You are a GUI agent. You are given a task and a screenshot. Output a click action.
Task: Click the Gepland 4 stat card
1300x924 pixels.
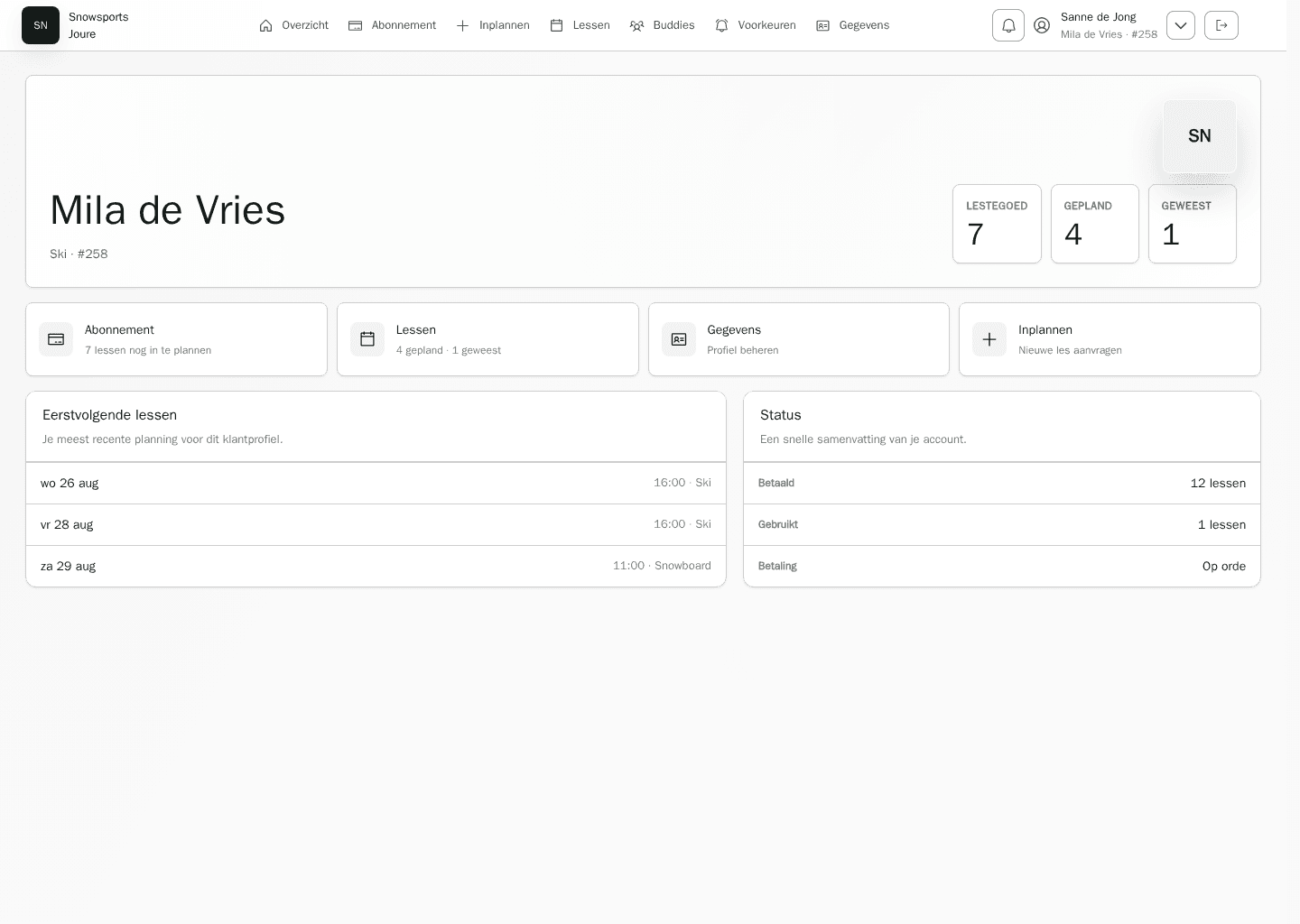[1094, 224]
